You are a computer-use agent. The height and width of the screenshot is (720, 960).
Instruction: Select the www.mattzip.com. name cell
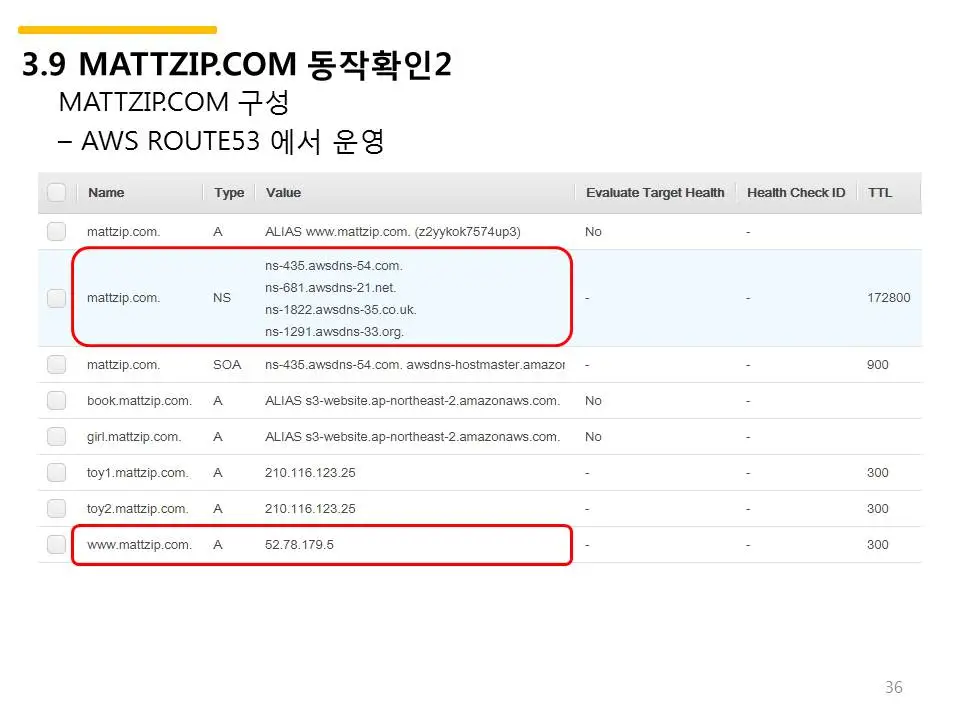[139, 545]
